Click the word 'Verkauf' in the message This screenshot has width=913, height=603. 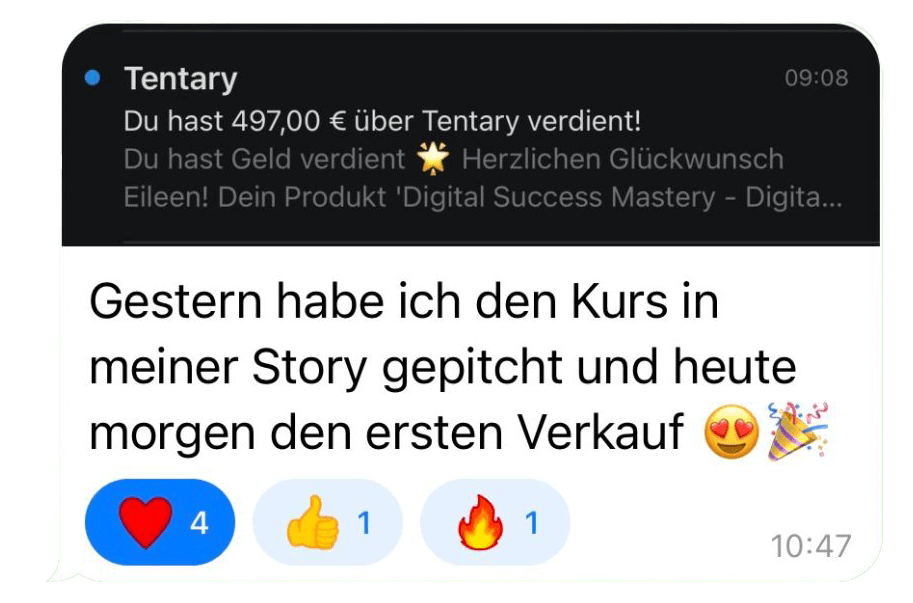pyautogui.click(x=601, y=432)
